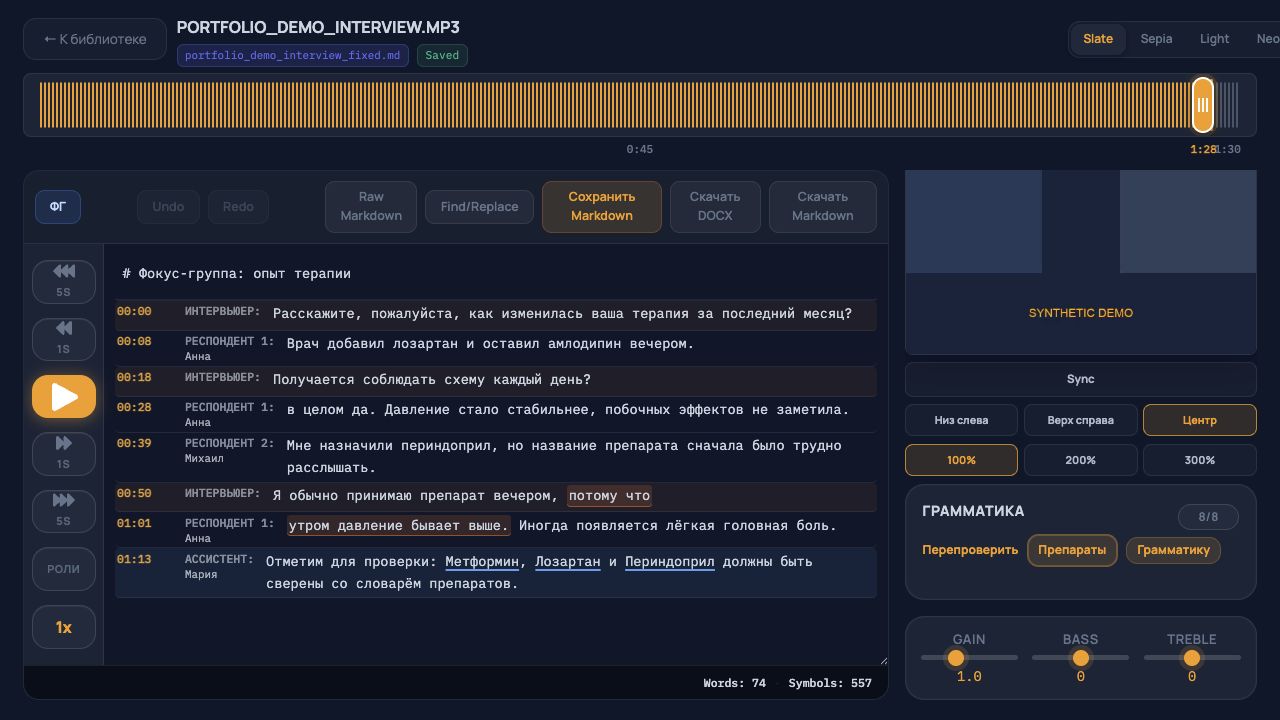Jump to timestamp 00:39

[134, 444]
